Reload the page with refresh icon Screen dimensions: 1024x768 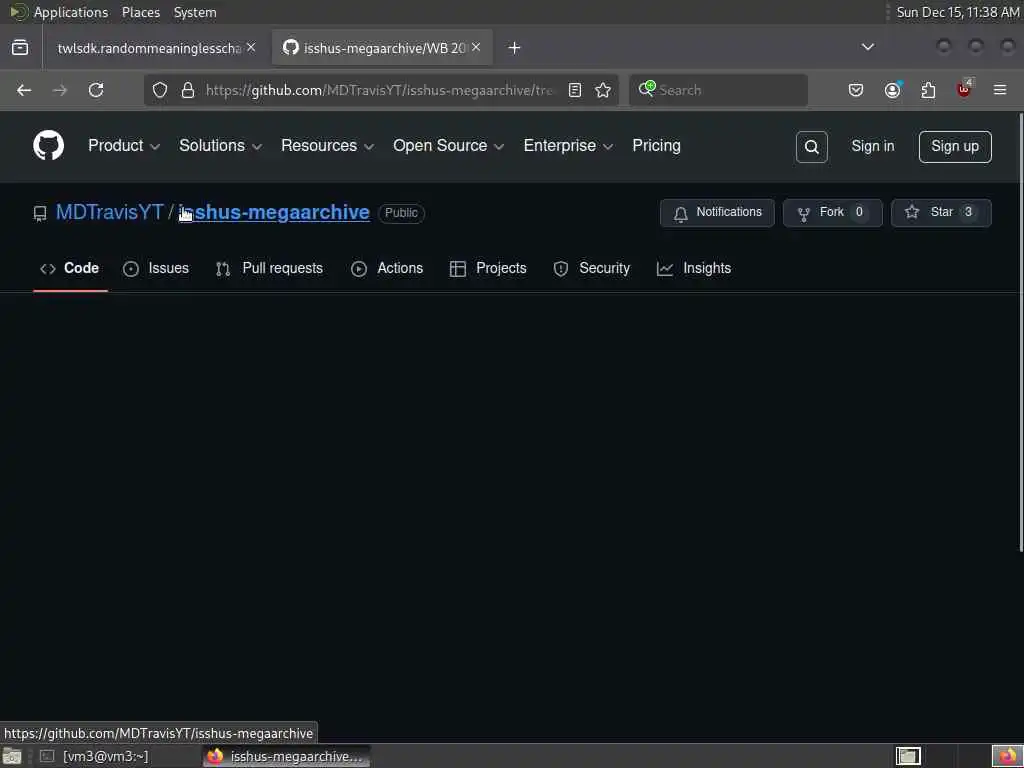pos(96,90)
